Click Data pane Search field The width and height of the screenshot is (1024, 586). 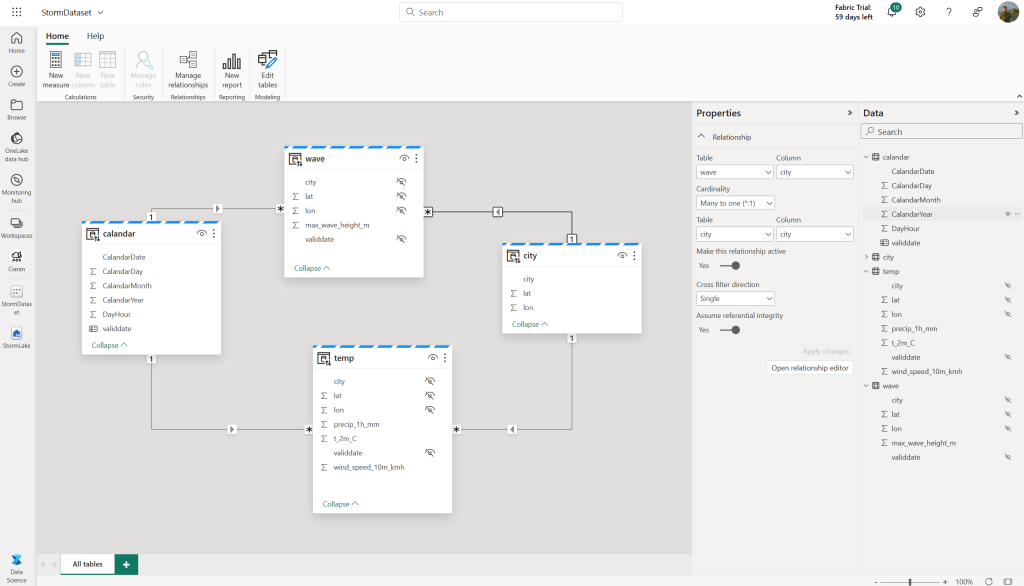pos(941,131)
